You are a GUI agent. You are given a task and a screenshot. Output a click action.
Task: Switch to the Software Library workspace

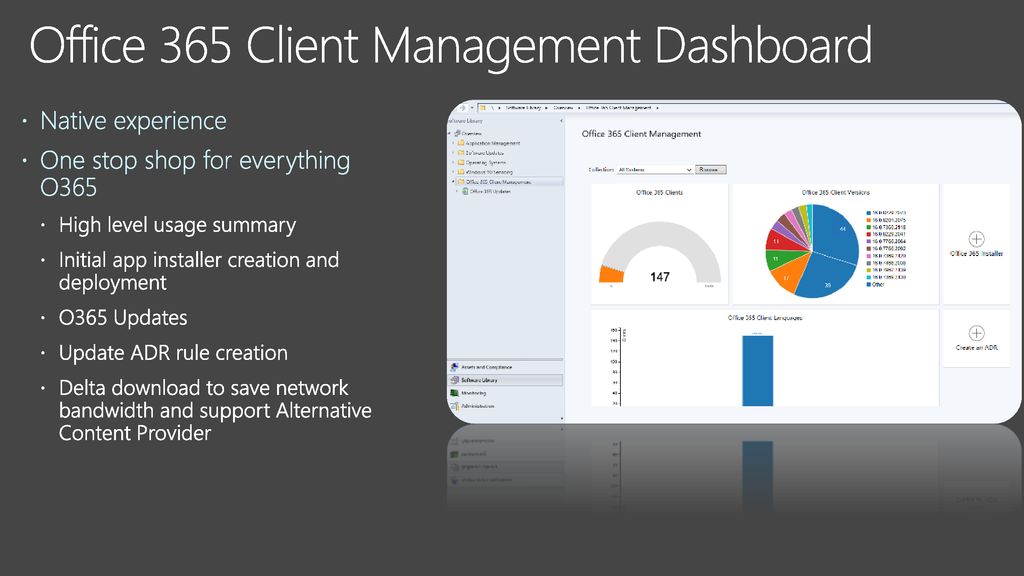point(505,380)
